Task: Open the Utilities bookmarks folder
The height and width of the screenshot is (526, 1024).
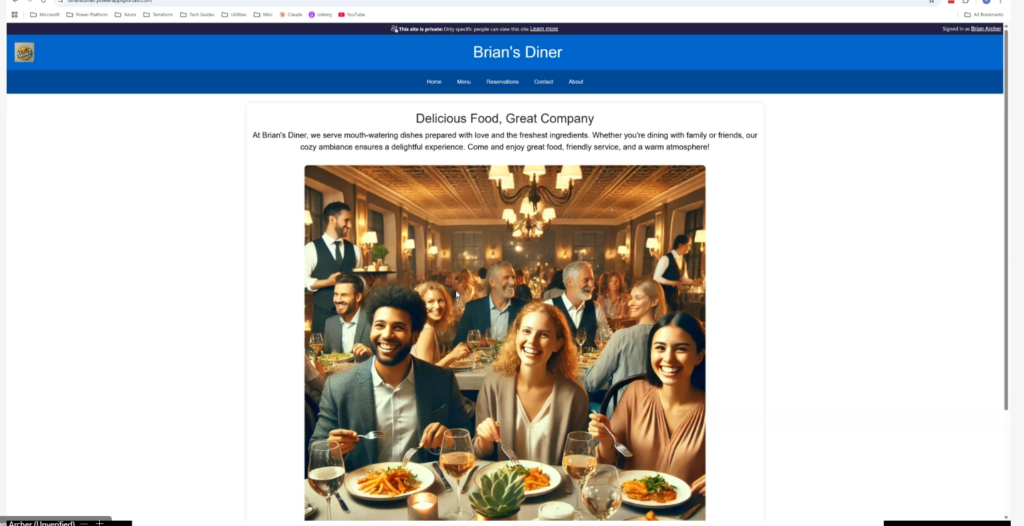Action: click(x=234, y=14)
